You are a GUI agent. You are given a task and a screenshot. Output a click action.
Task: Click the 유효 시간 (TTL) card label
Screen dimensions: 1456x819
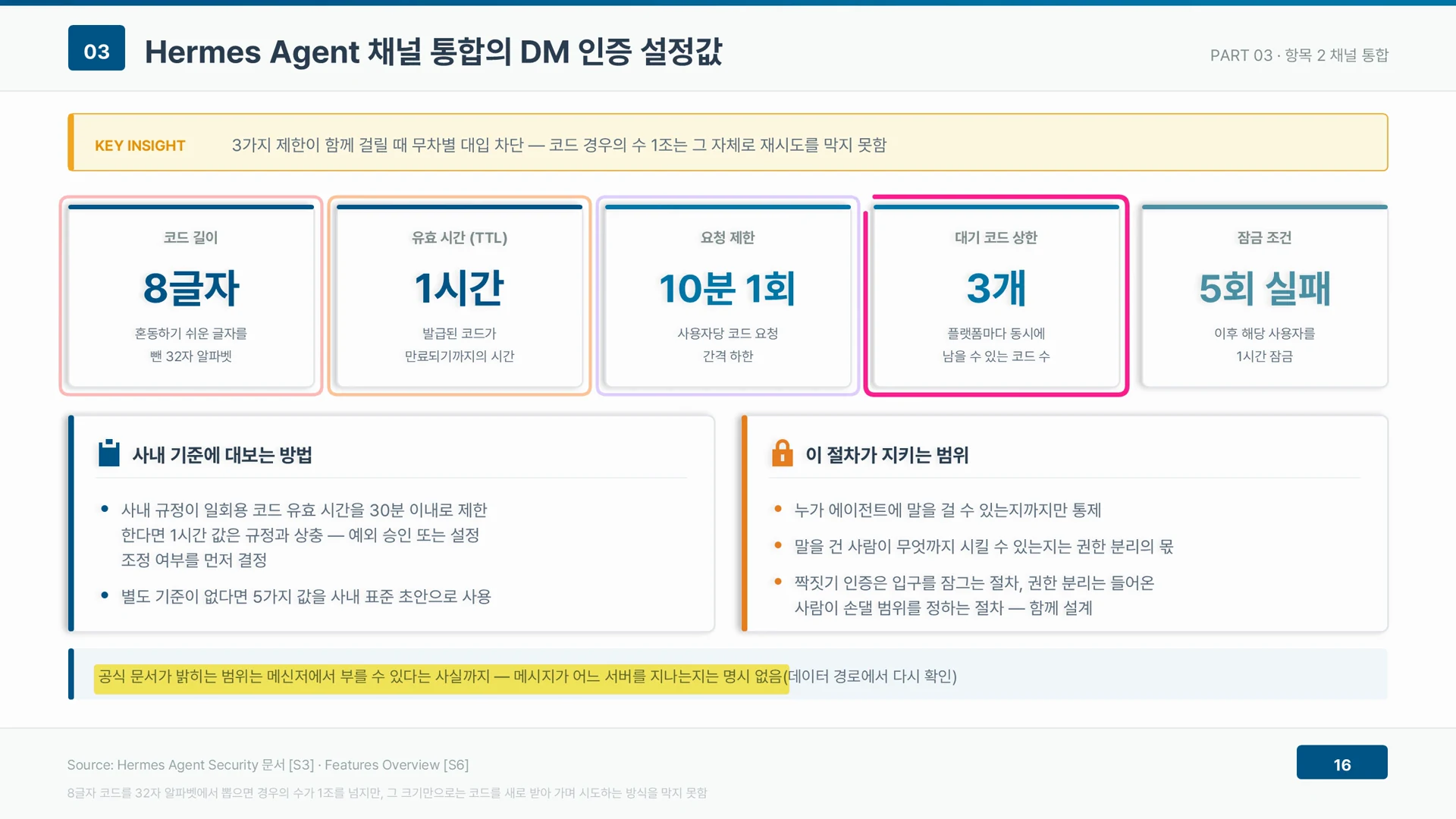(460, 237)
